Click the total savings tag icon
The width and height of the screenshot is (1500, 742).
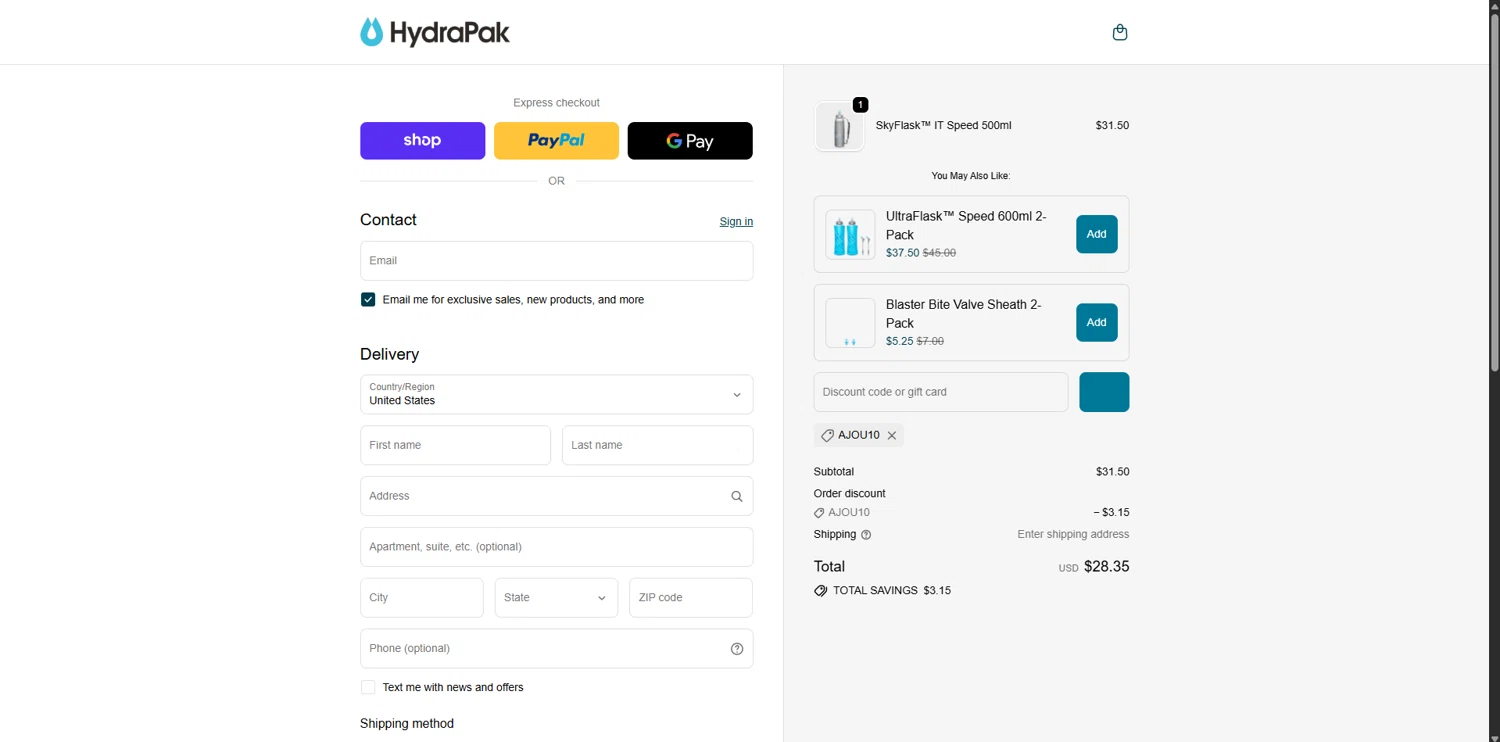[x=821, y=591]
